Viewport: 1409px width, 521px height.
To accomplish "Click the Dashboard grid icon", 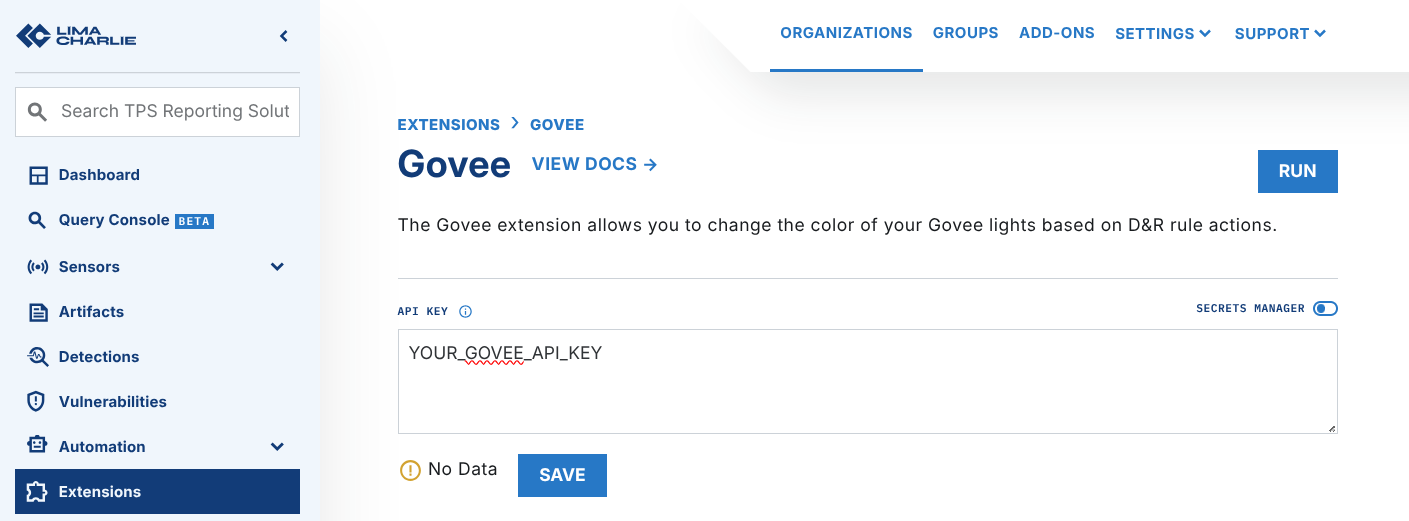I will click(38, 175).
